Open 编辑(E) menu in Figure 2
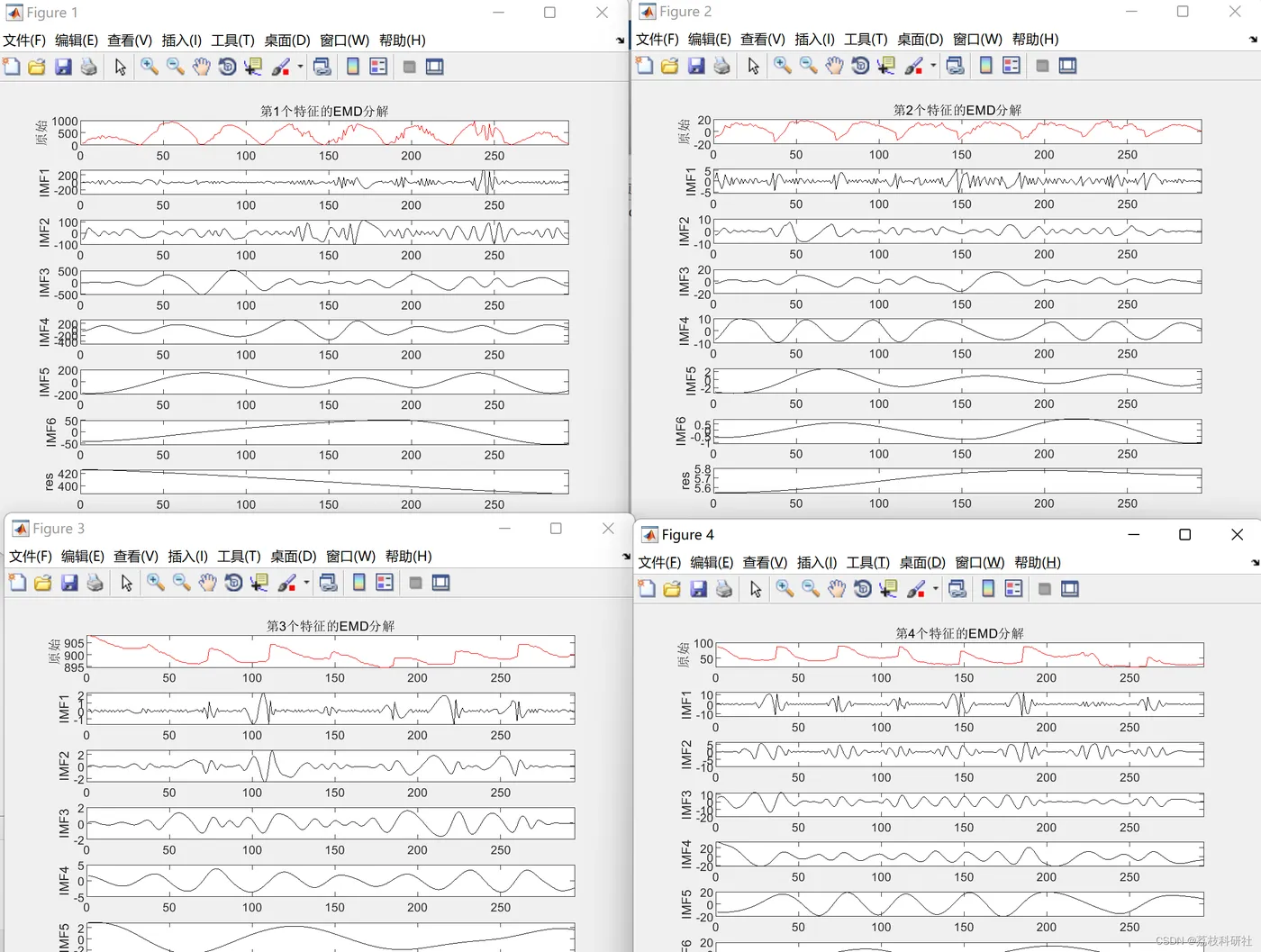This screenshot has height=952, width=1261. [710, 40]
